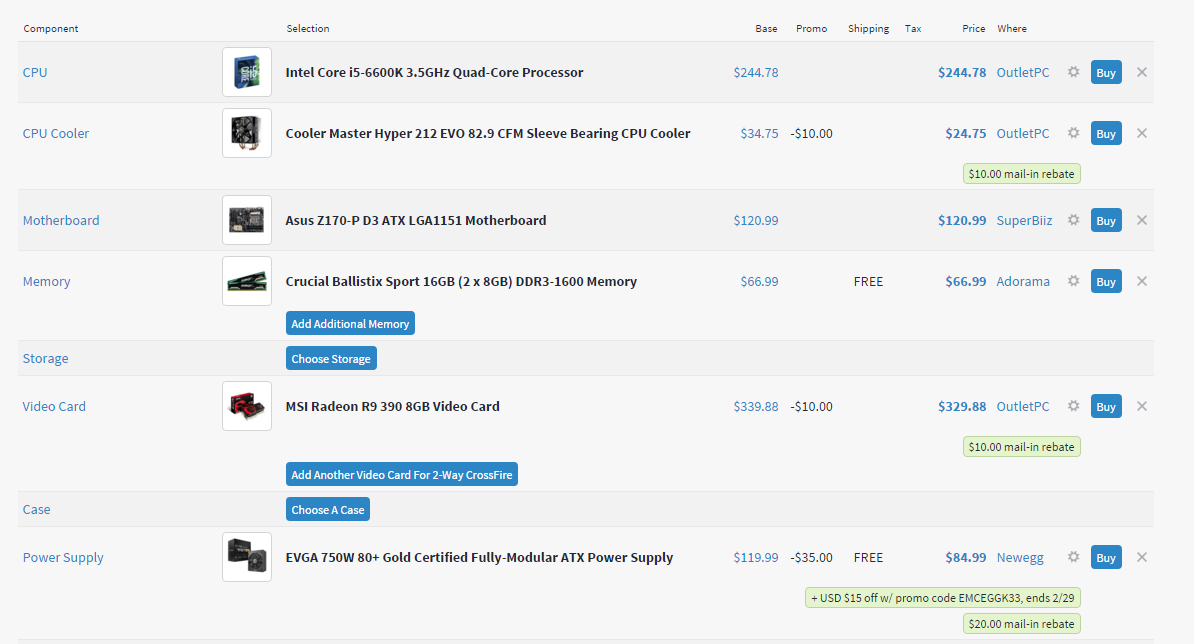The height and width of the screenshot is (644, 1194).
Task: Buy the Cooler Master Hyper 212 EVO
Action: (x=1106, y=133)
